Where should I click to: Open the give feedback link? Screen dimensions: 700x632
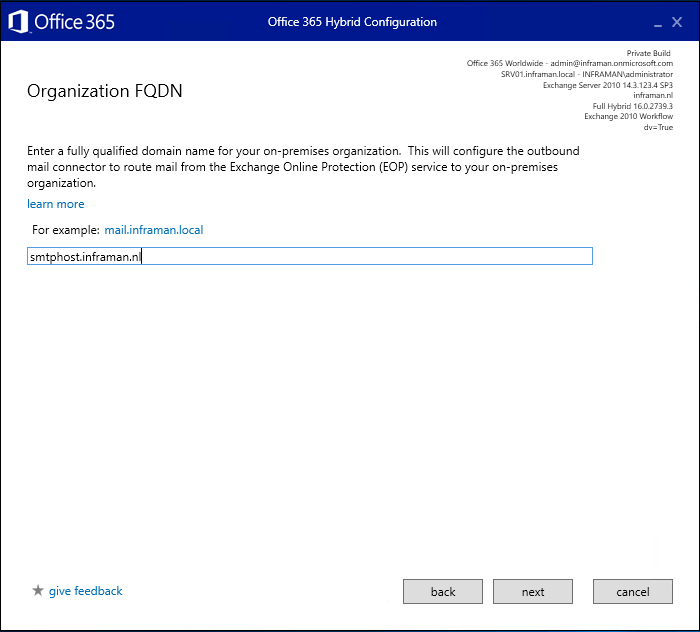point(85,591)
